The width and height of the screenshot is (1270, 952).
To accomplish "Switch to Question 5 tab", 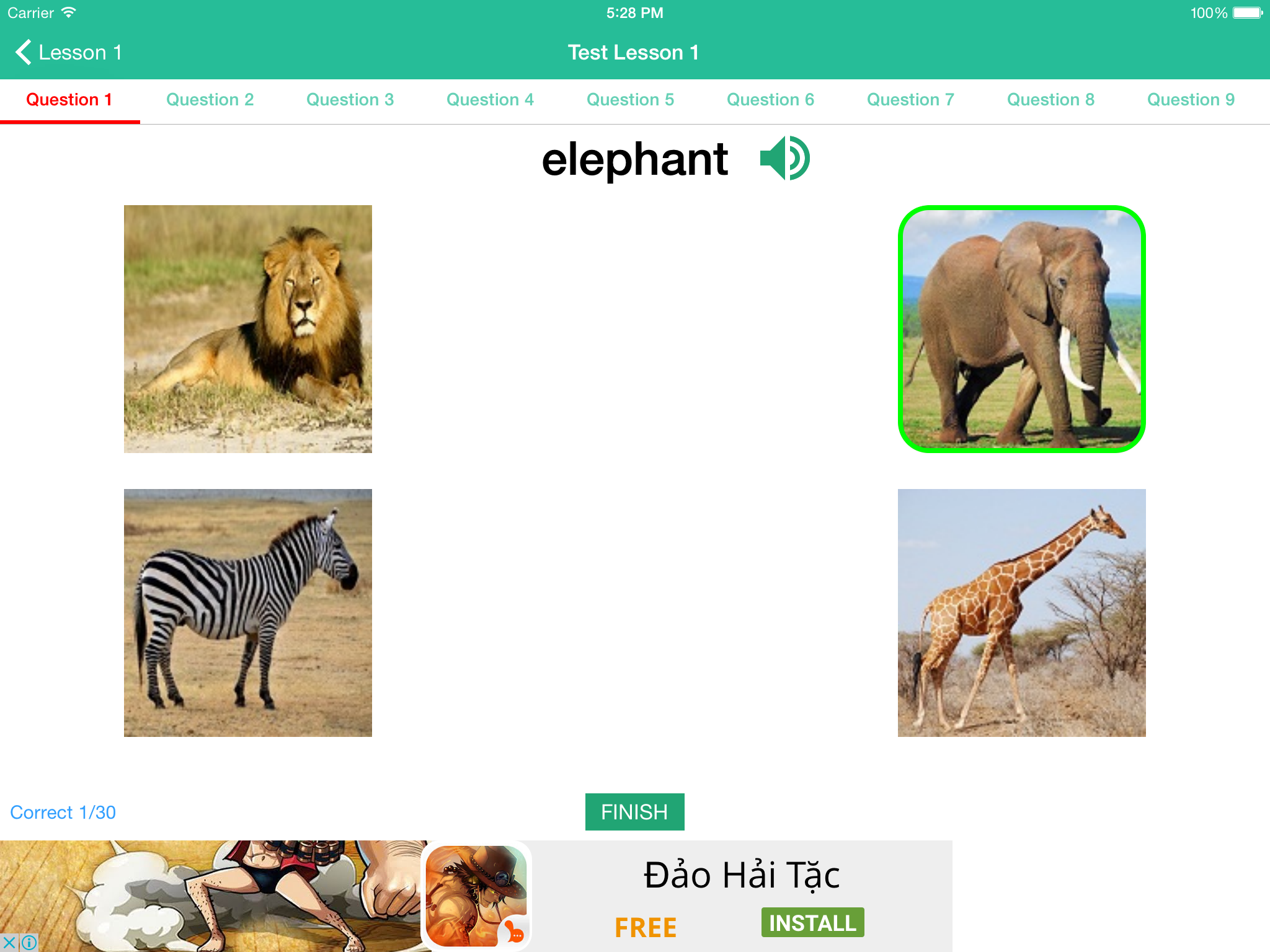I will coord(630,100).
